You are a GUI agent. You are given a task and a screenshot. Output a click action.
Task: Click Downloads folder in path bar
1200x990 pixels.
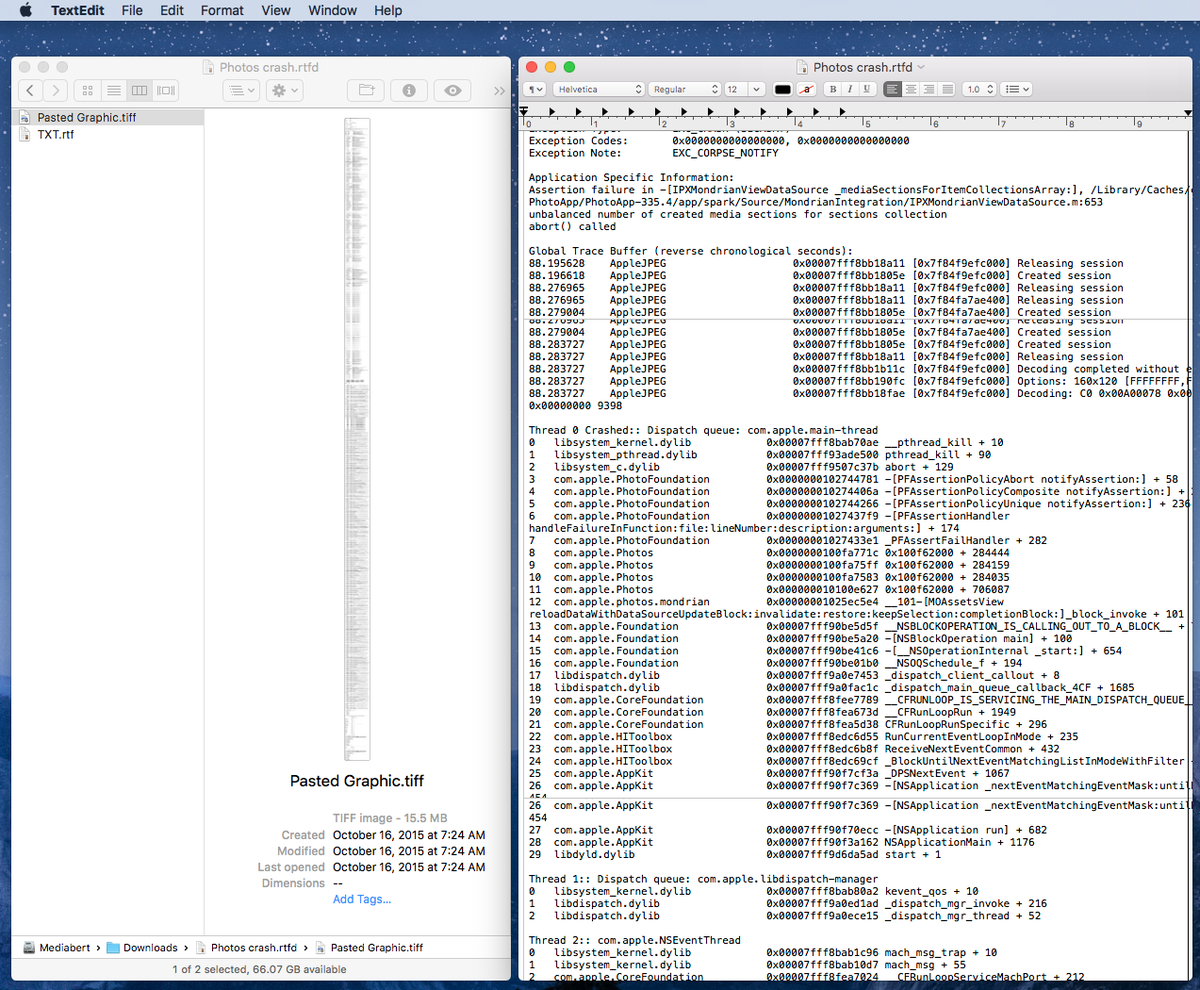(x=142, y=947)
